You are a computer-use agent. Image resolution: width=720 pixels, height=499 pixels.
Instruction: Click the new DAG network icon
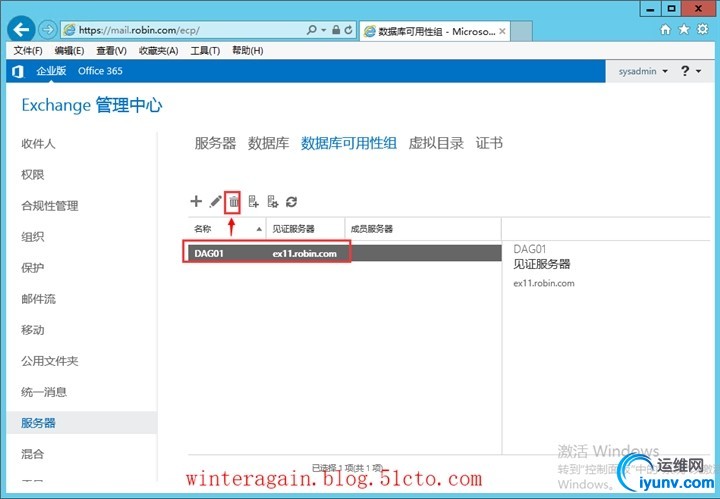(x=273, y=201)
